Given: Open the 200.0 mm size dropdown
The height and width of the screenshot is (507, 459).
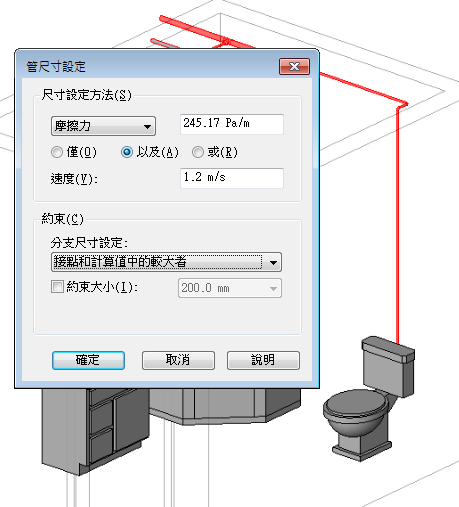Looking at the screenshot, I should coord(230,288).
